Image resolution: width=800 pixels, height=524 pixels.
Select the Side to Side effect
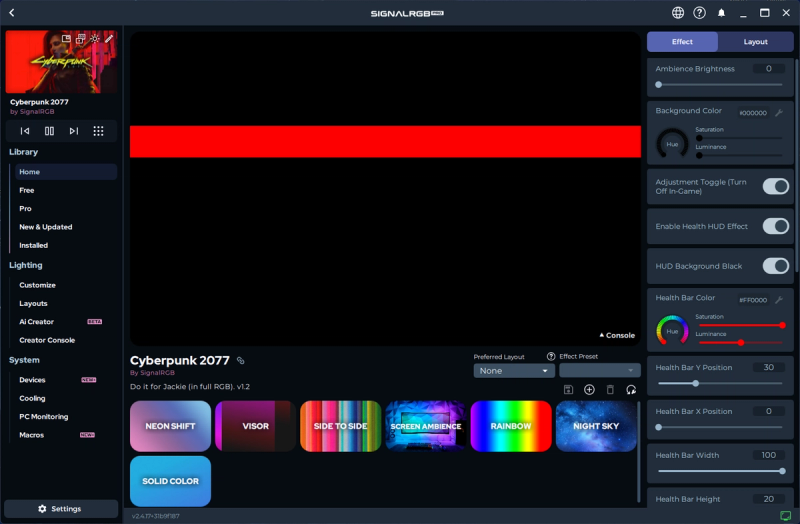[340, 426]
